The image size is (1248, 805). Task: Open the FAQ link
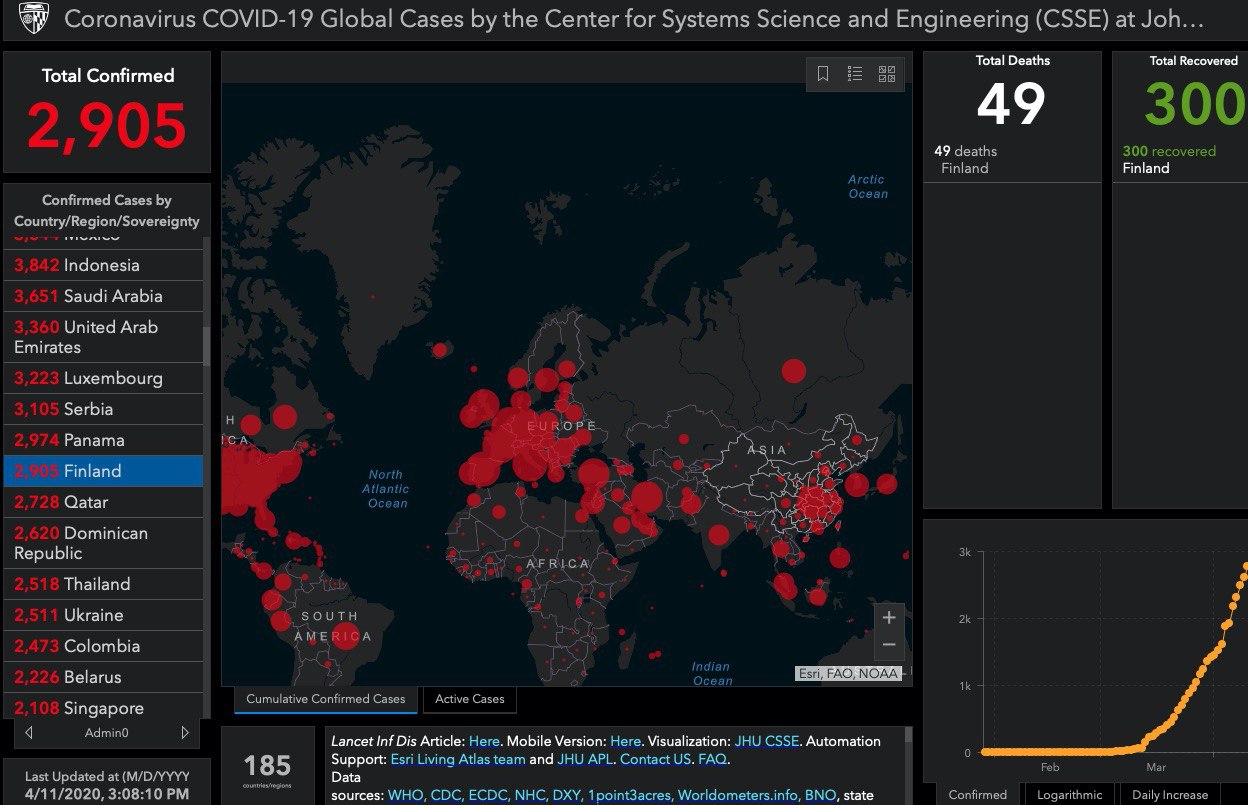(x=712, y=759)
